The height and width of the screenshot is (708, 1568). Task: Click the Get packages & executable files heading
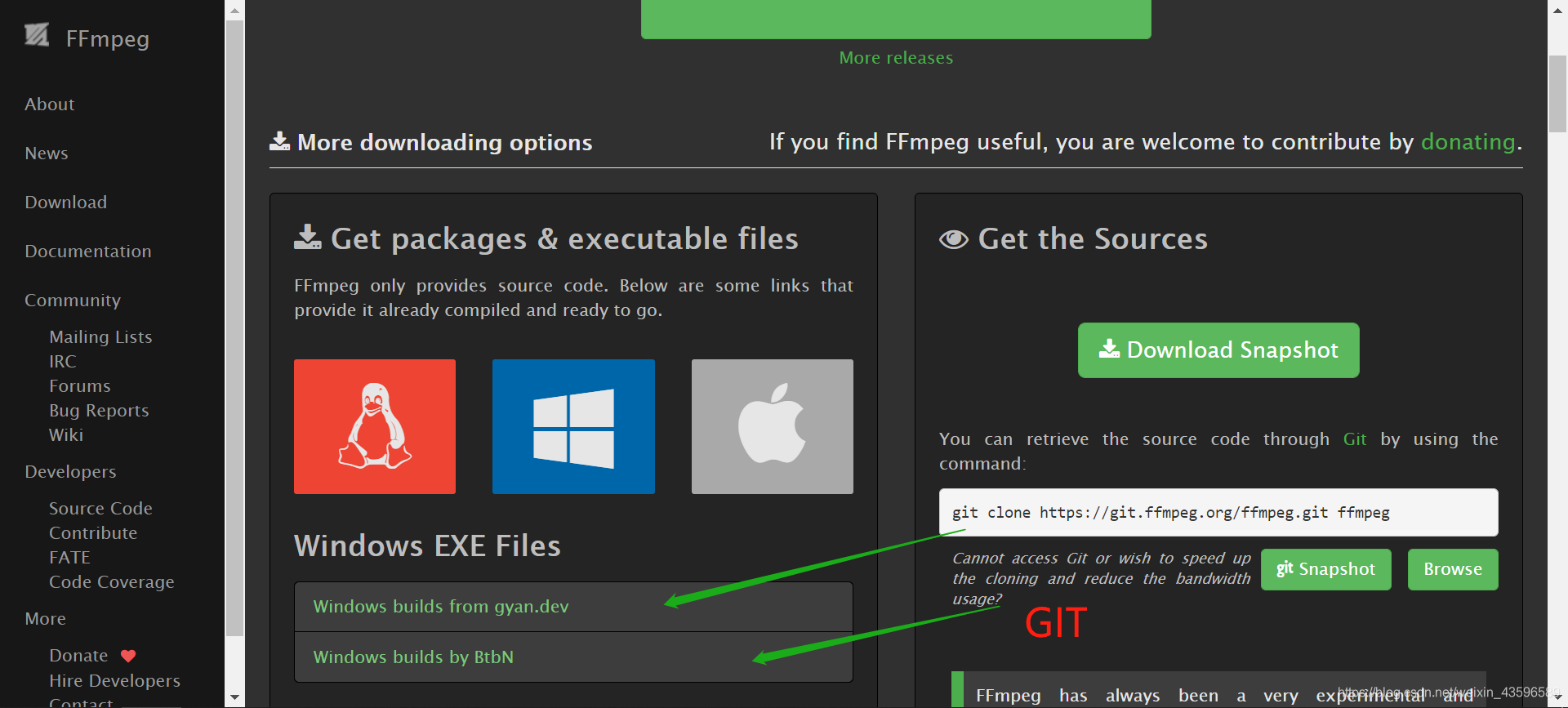point(564,239)
